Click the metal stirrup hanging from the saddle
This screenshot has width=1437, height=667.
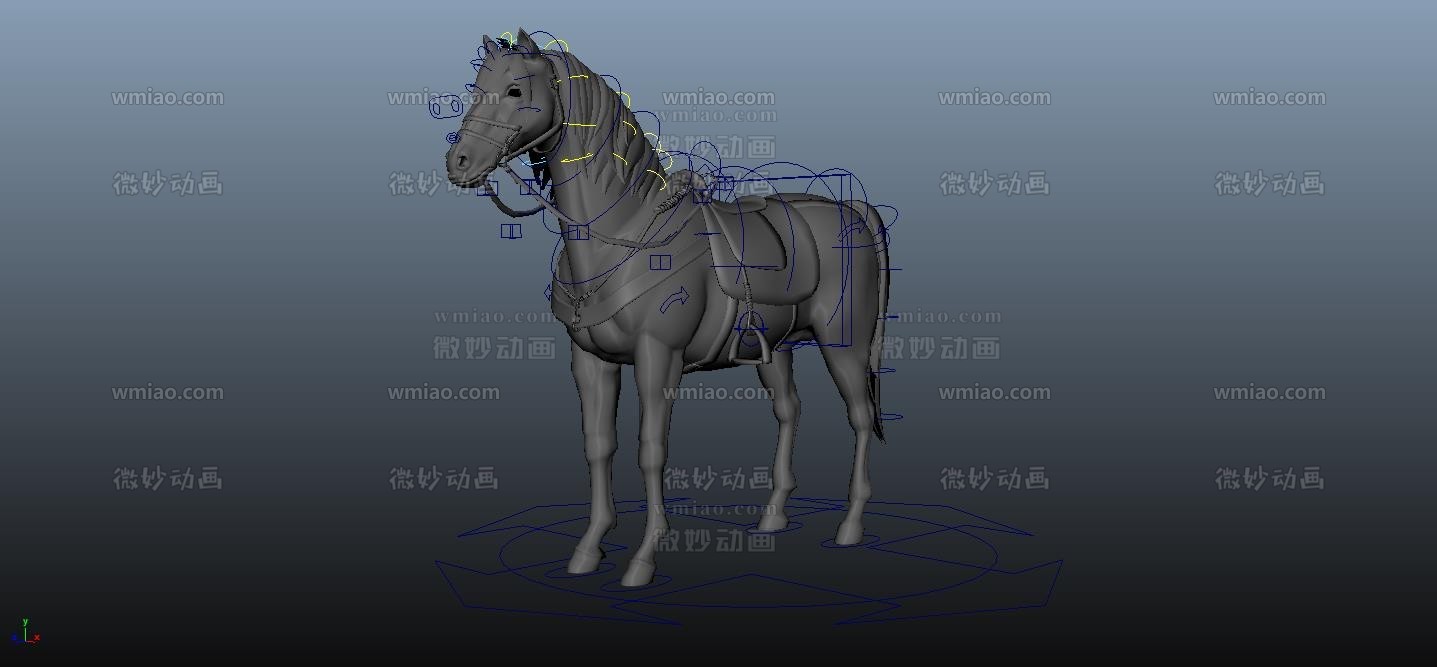tap(751, 340)
